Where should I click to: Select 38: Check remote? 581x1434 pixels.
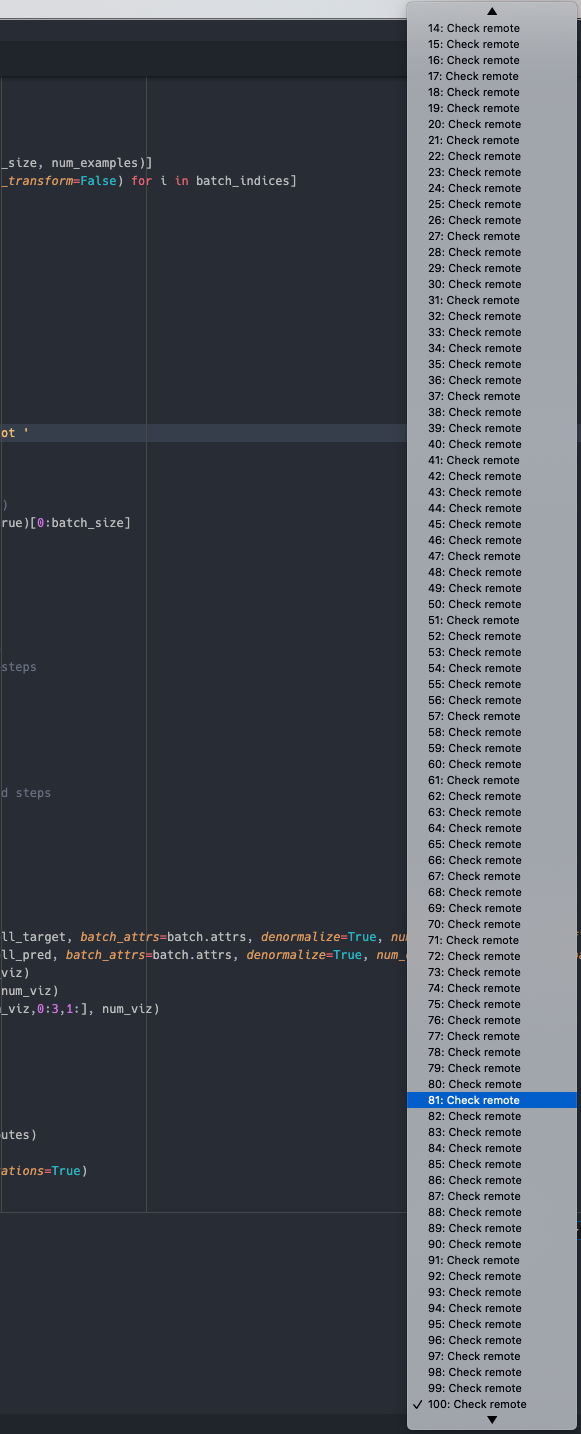point(492,412)
